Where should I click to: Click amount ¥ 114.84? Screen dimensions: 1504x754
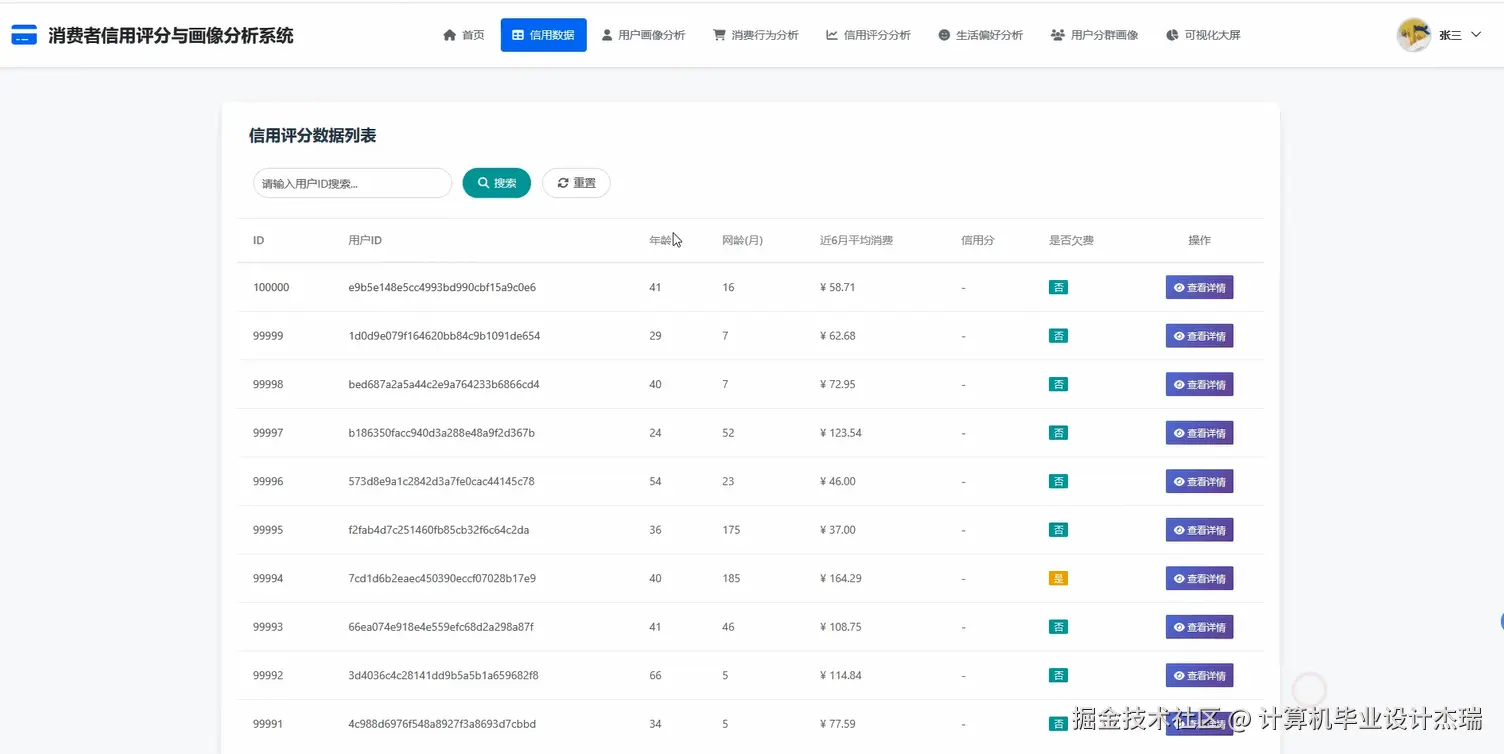click(x=841, y=675)
